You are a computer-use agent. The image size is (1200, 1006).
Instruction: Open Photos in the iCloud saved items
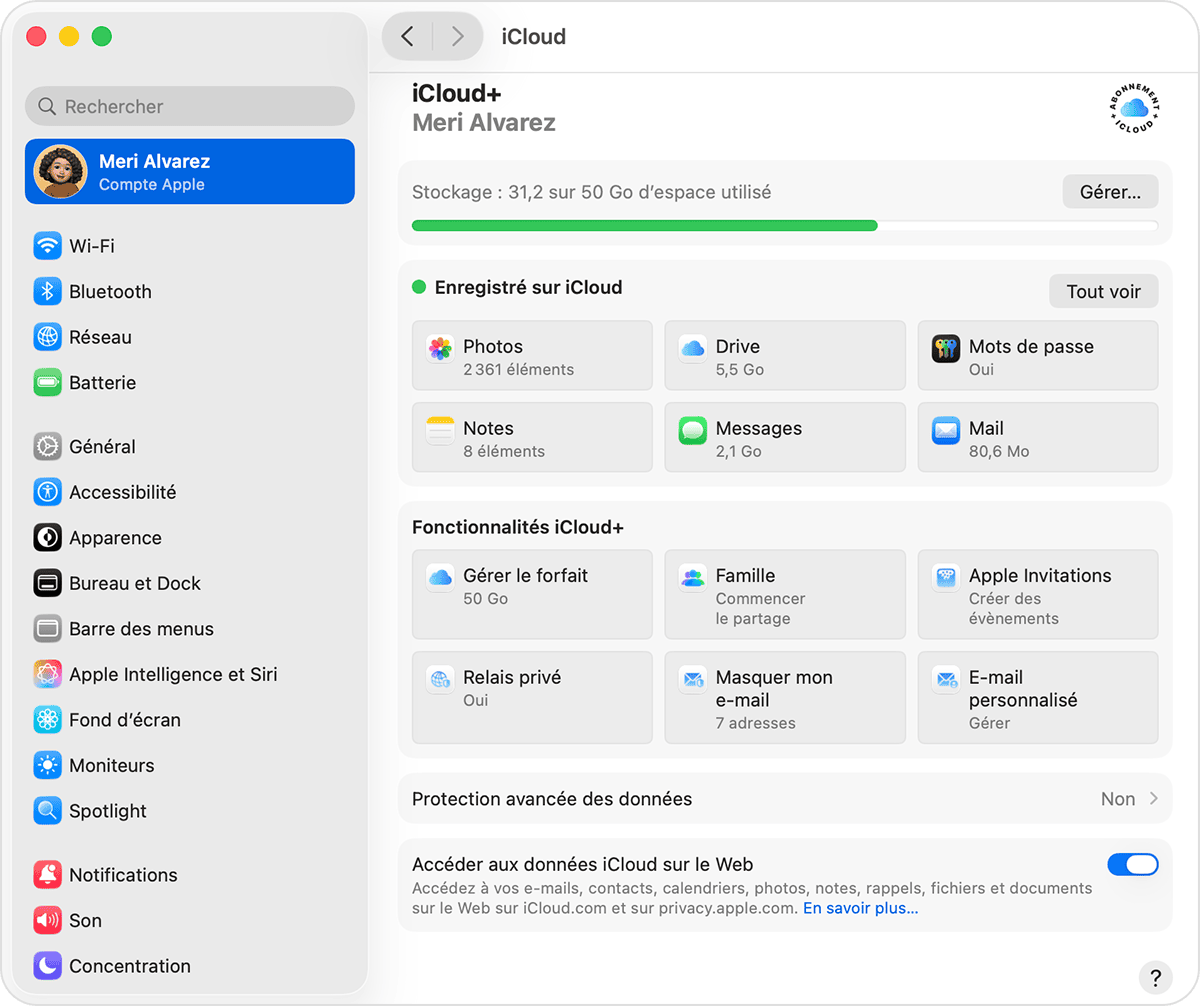point(531,355)
